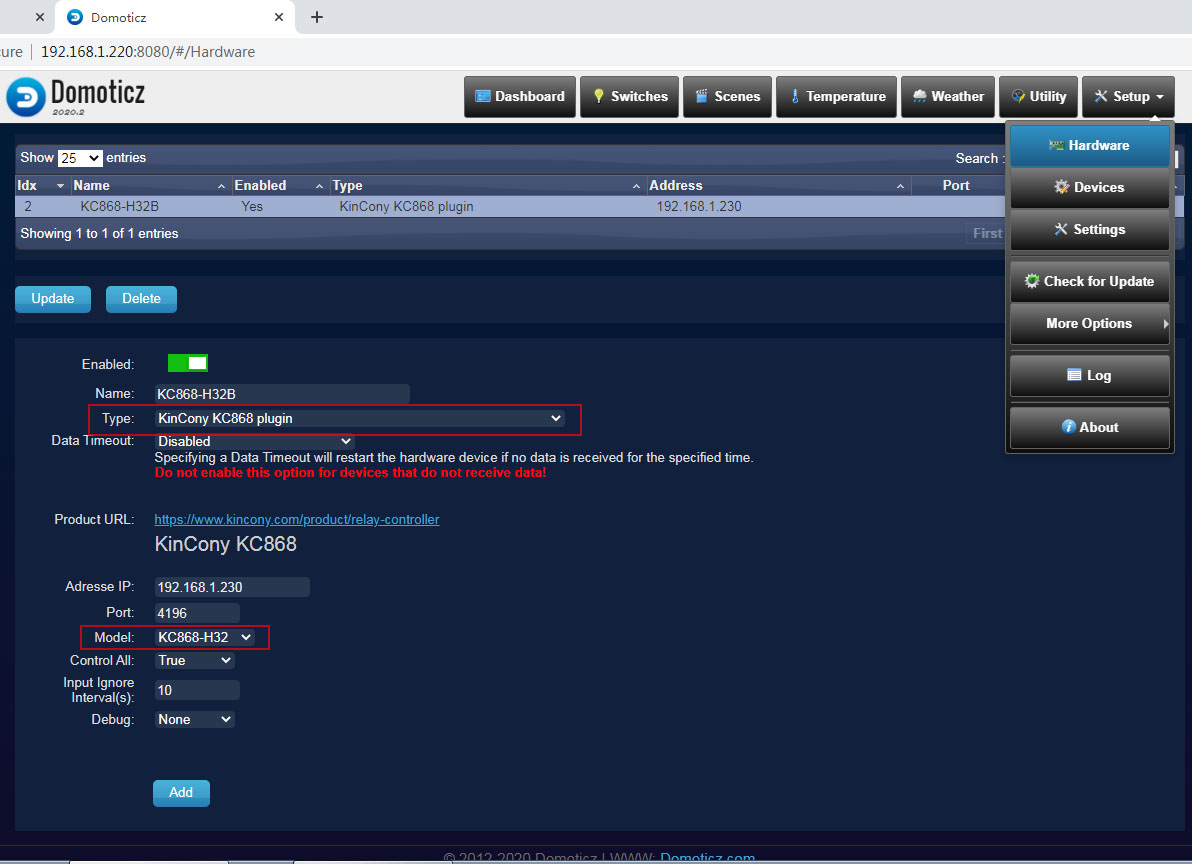Open the Data Timeout dropdown

[254, 441]
